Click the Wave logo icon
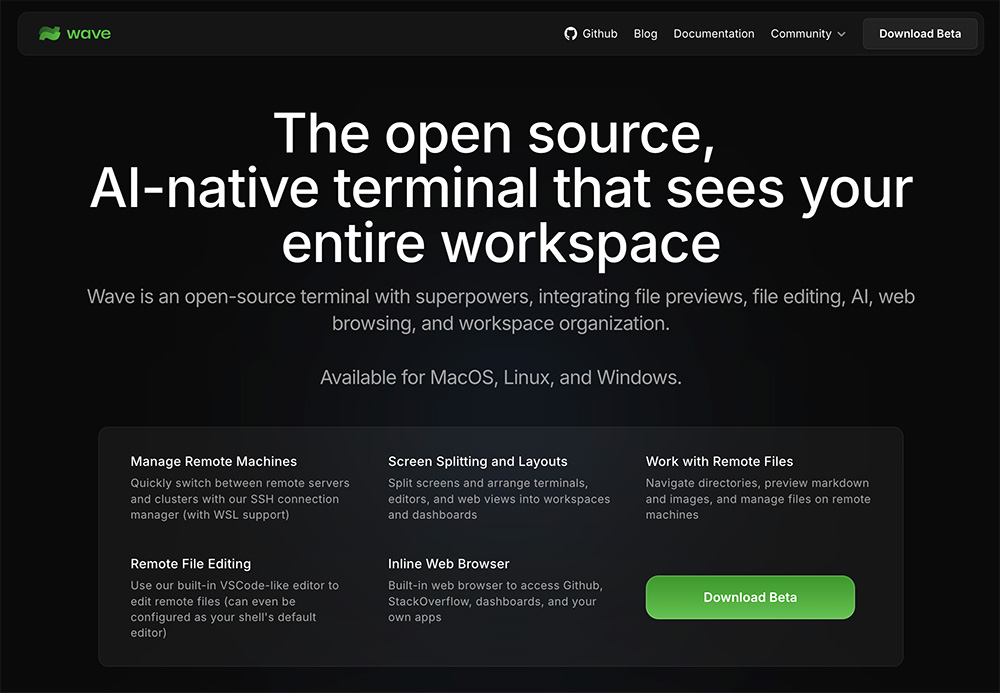 [x=49, y=33]
